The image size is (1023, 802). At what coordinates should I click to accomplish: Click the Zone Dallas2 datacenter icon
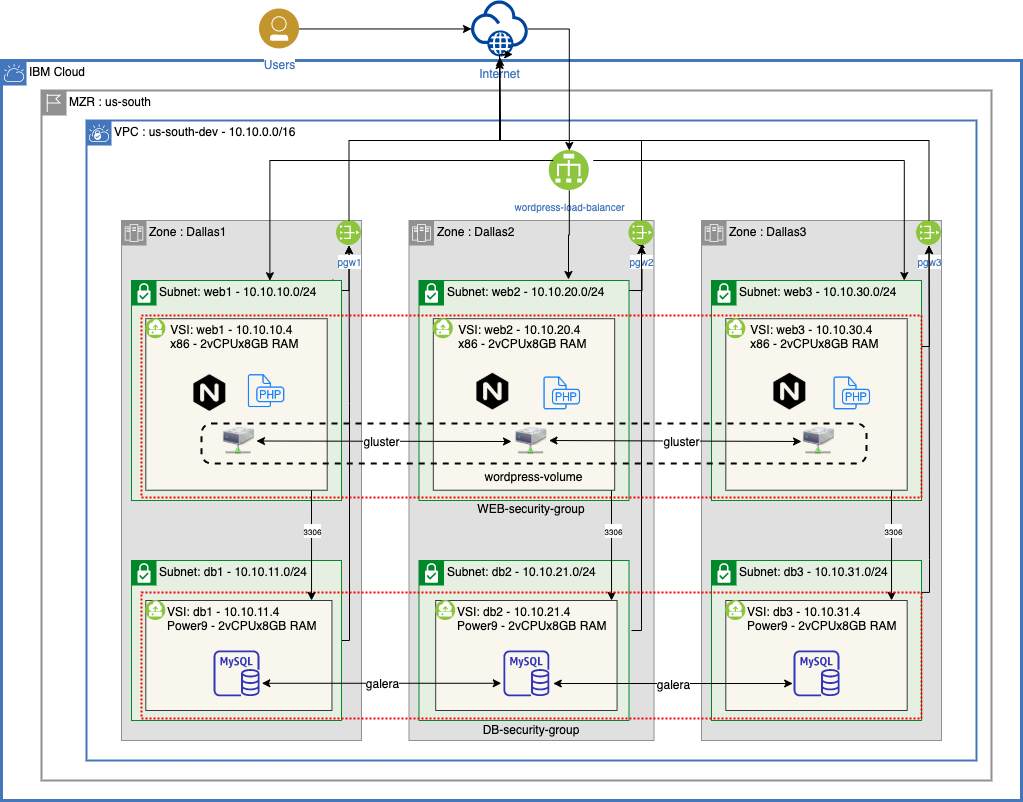coord(421,233)
